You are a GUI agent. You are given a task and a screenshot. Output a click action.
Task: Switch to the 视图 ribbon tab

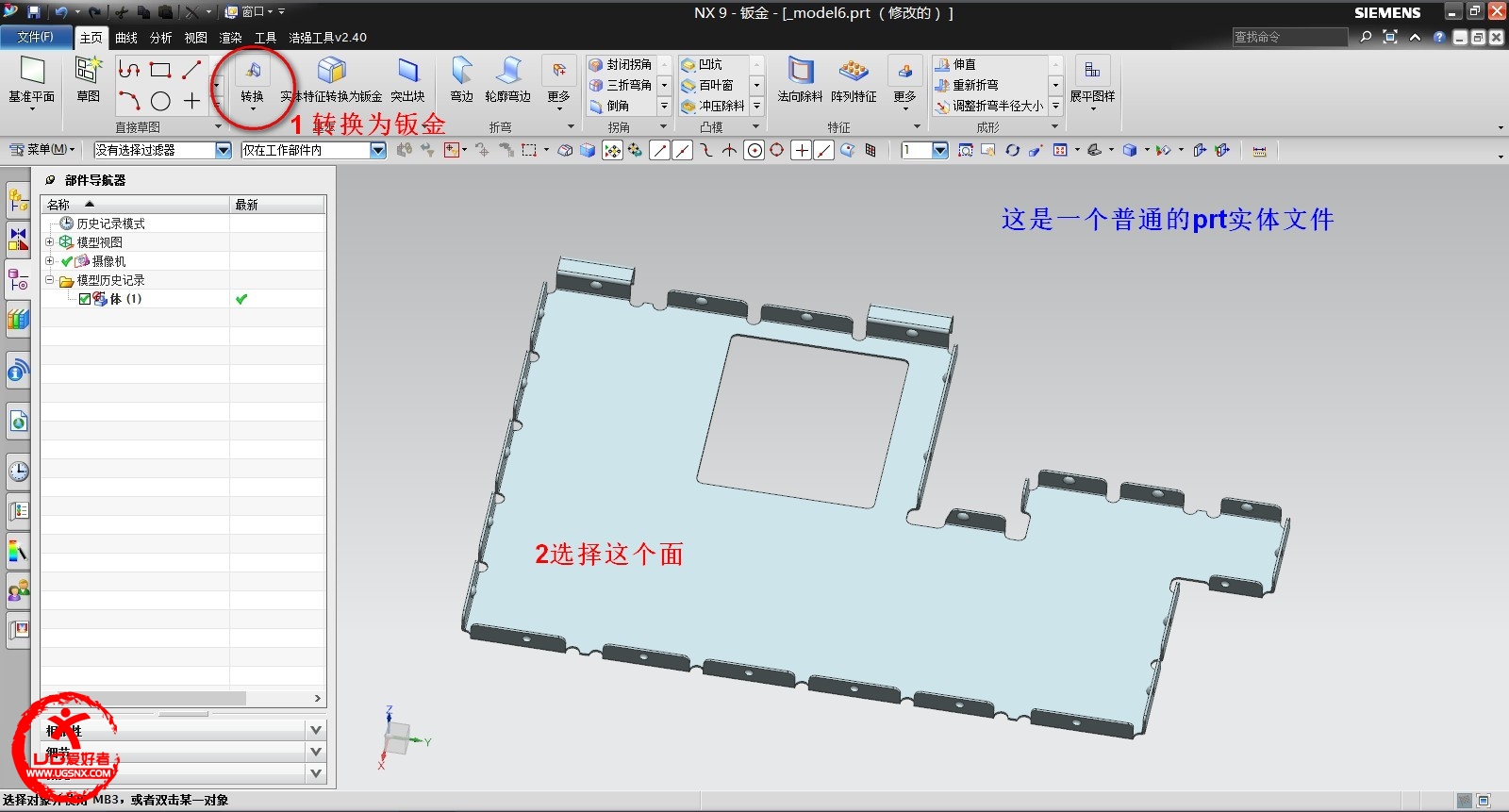click(196, 38)
